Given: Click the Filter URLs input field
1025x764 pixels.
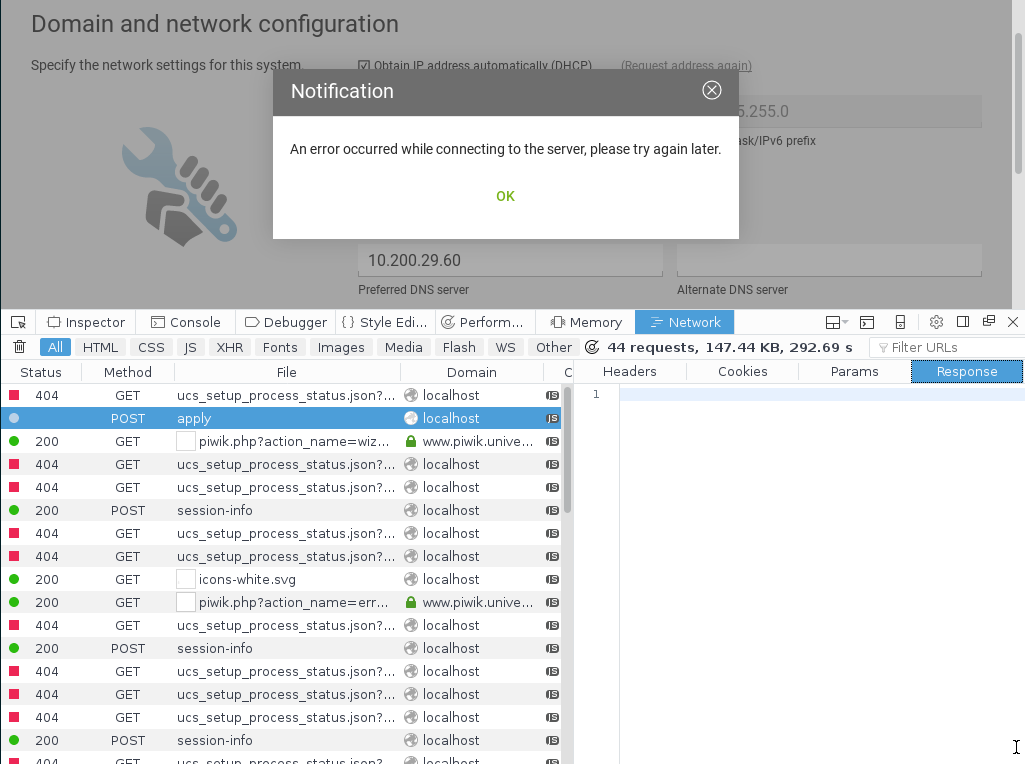Looking at the screenshot, I should (950, 347).
